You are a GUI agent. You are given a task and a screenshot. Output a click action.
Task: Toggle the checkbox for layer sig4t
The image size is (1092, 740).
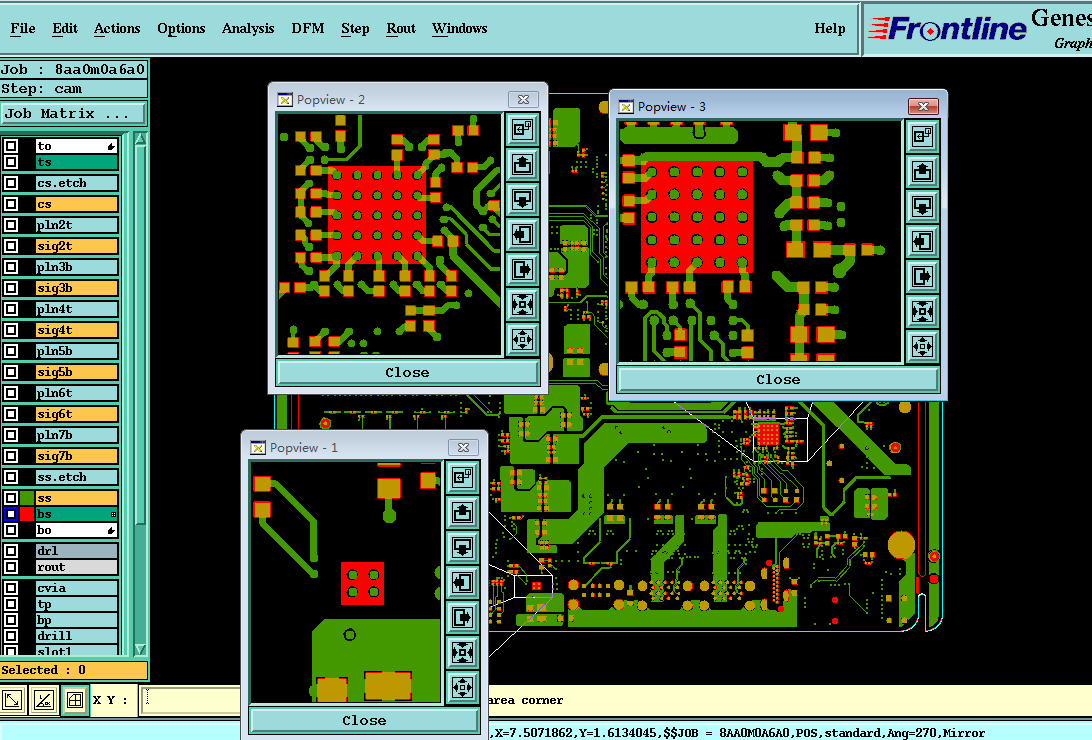pos(10,330)
